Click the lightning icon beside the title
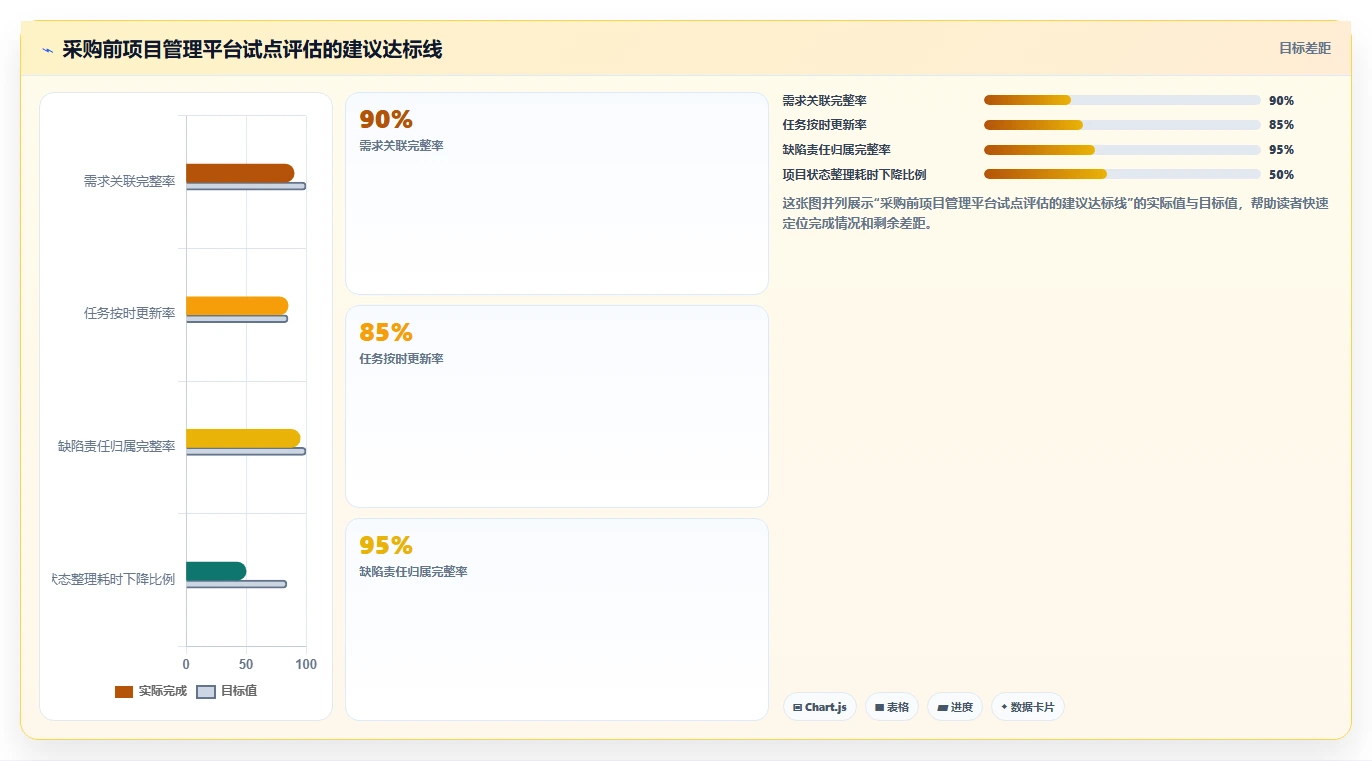Viewport: 1372px width, 761px height. coord(47,50)
